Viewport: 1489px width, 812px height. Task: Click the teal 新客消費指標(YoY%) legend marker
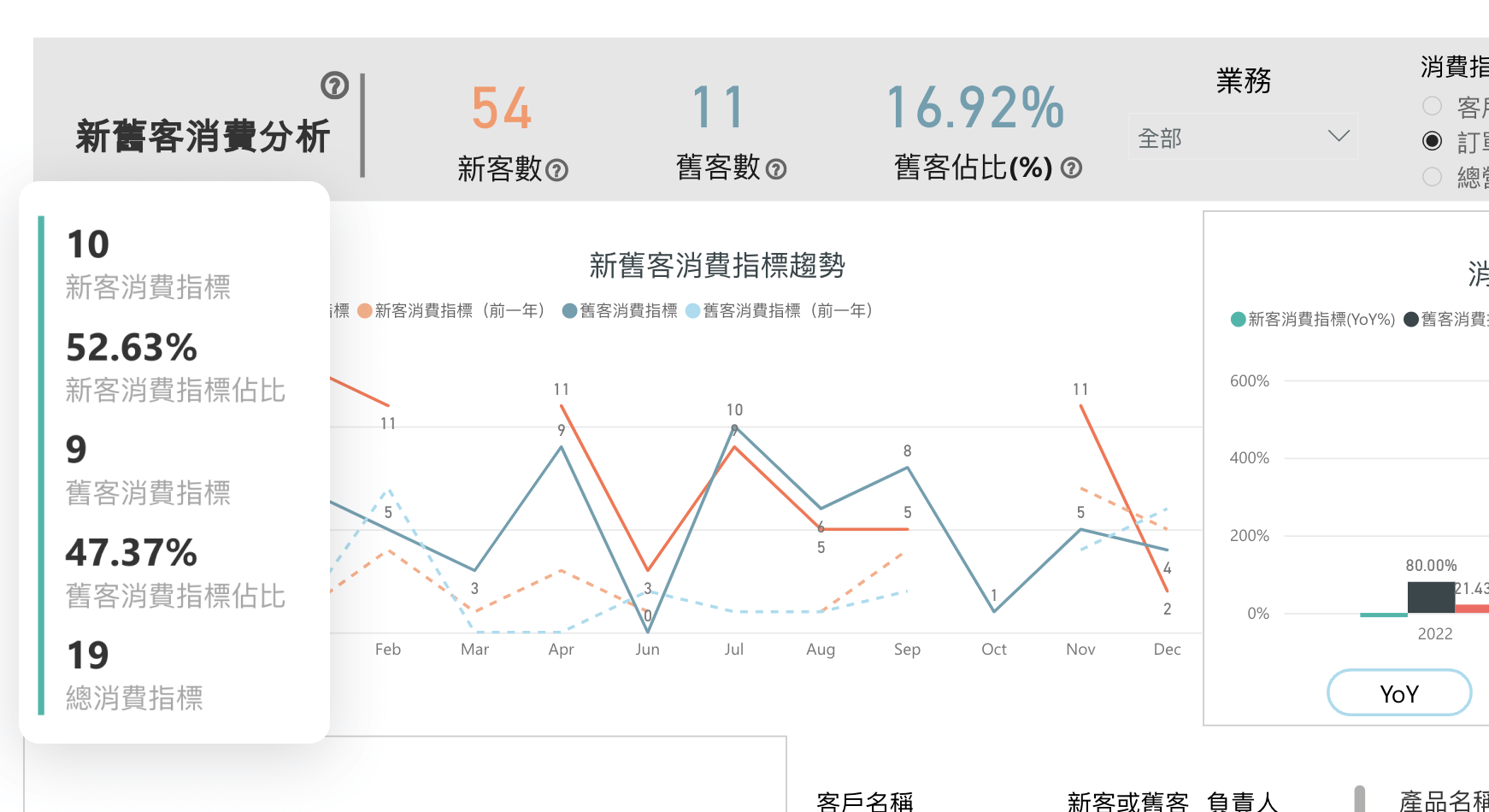(1238, 320)
